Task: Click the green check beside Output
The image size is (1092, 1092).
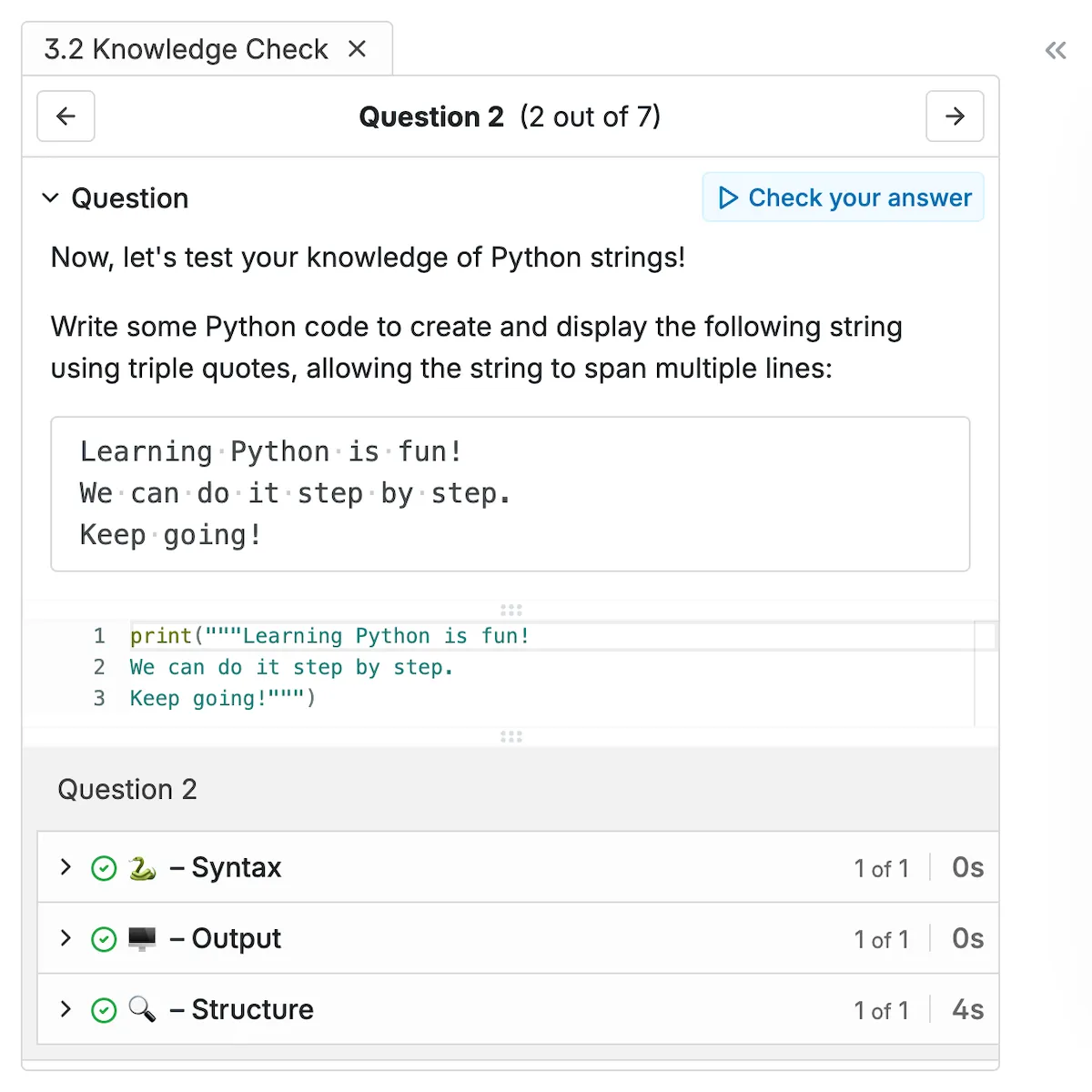Action: pos(105,940)
